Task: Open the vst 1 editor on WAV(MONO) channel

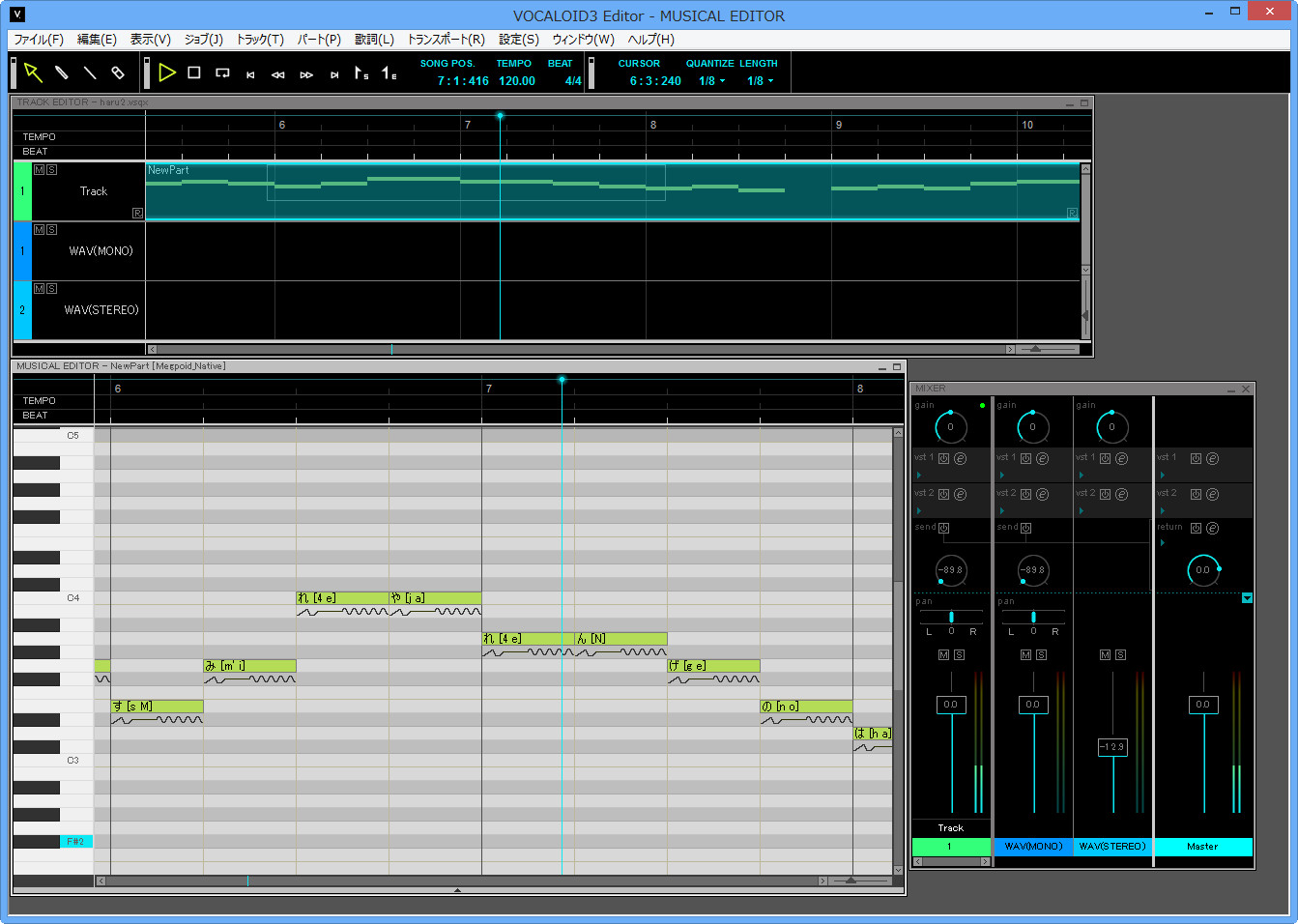Action: pos(1042,458)
